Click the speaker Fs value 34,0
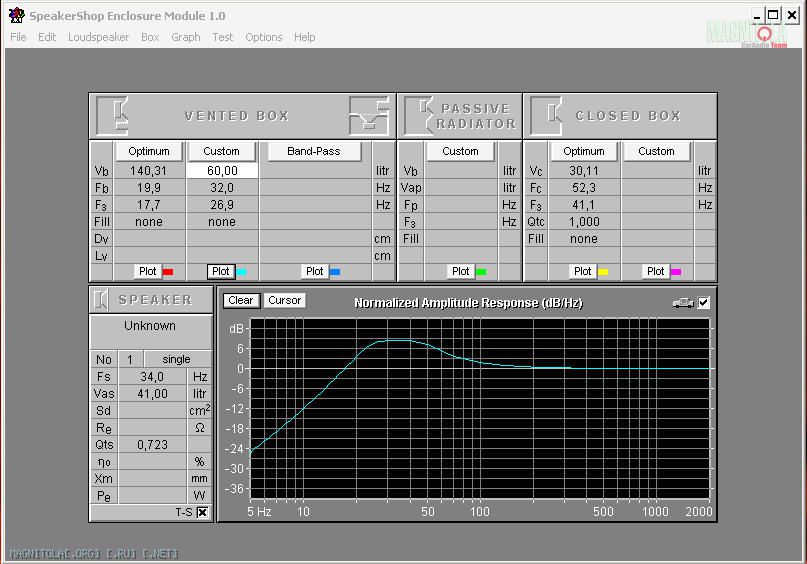Viewport: 807px width, 564px height. tap(152, 377)
